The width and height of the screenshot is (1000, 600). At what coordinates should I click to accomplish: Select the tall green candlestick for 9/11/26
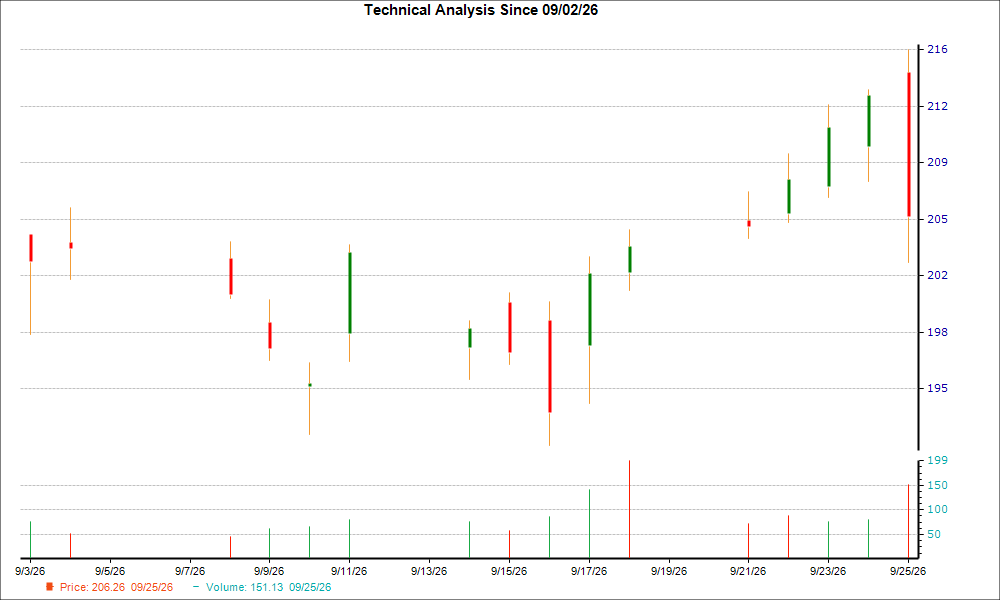[x=349, y=293]
